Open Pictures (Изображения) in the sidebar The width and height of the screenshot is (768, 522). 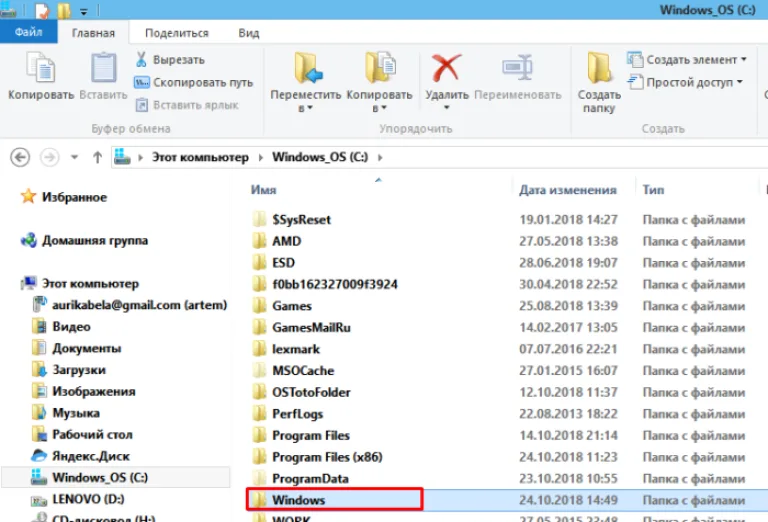click(83, 391)
